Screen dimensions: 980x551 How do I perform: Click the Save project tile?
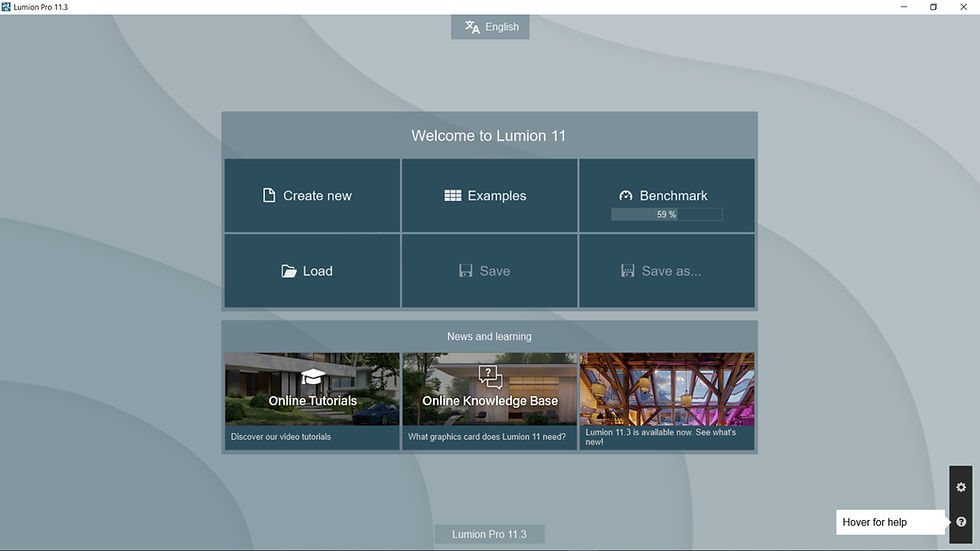click(489, 271)
